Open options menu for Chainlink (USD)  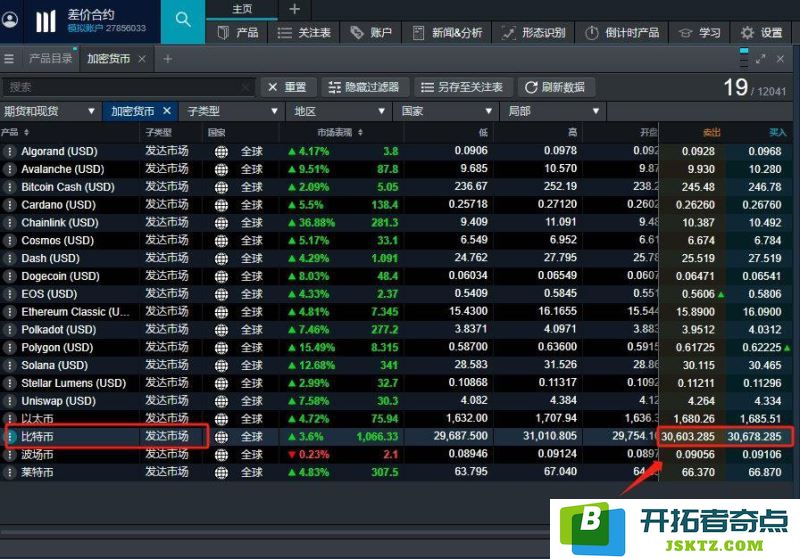tap(9, 223)
